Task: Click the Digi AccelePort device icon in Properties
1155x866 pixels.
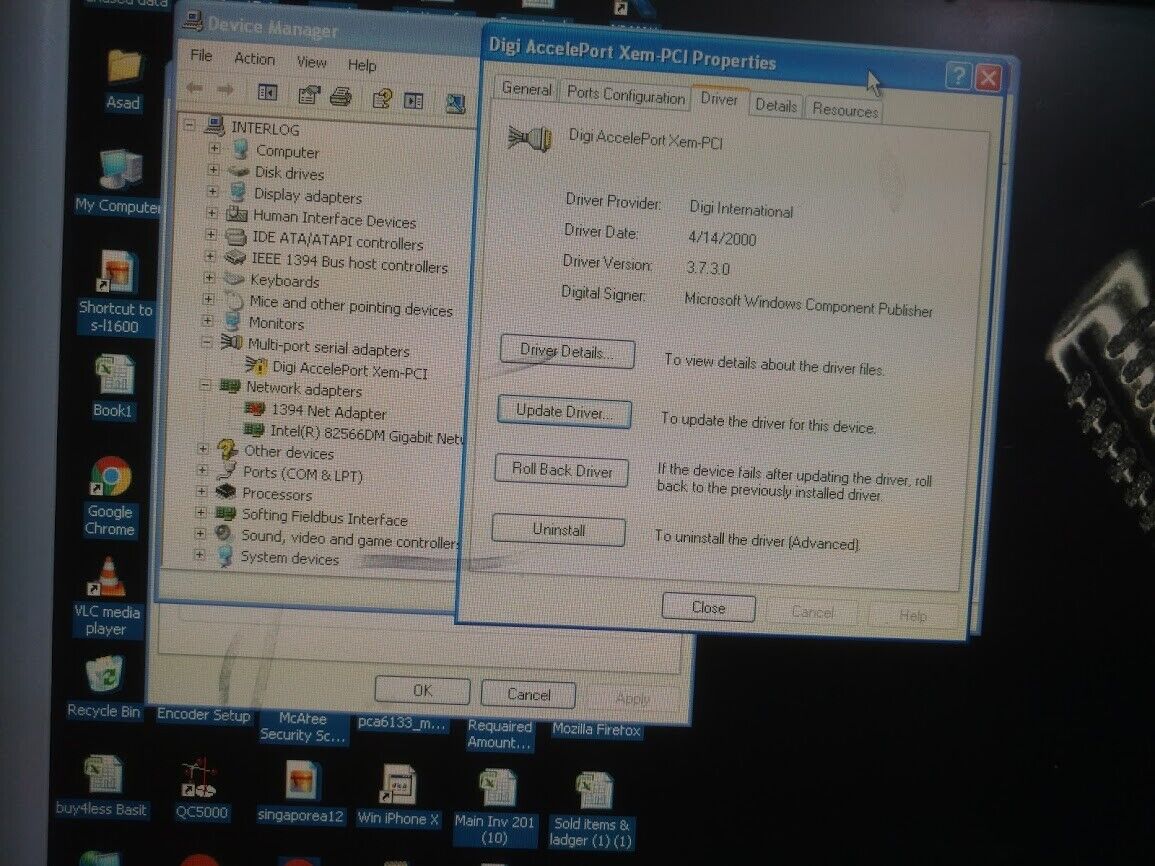Action: point(530,138)
